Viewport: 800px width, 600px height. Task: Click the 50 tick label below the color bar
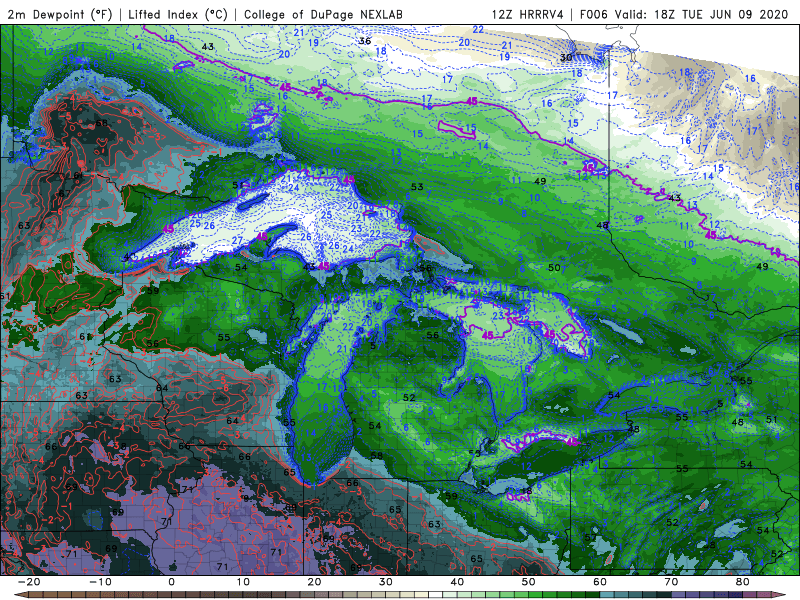[529, 582]
